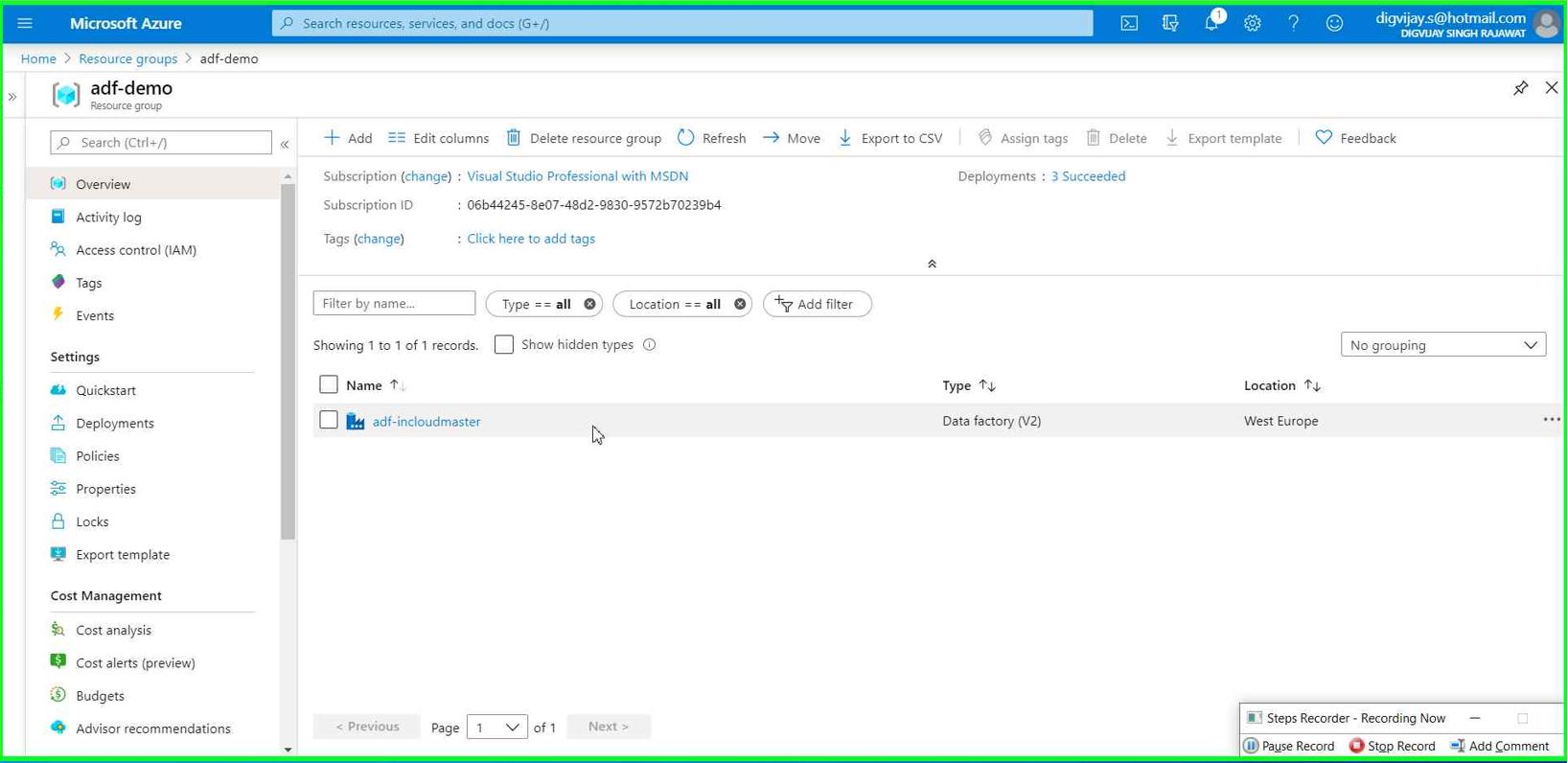This screenshot has width=1568, height=763.
Task: Collapse the essentials section using up chevron
Action: pyautogui.click(x=932, y=264)
